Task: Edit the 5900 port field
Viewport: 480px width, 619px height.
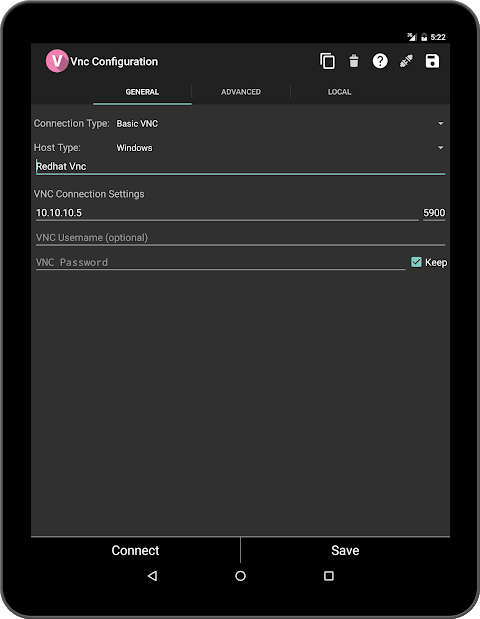Action: tap(434, 213)
